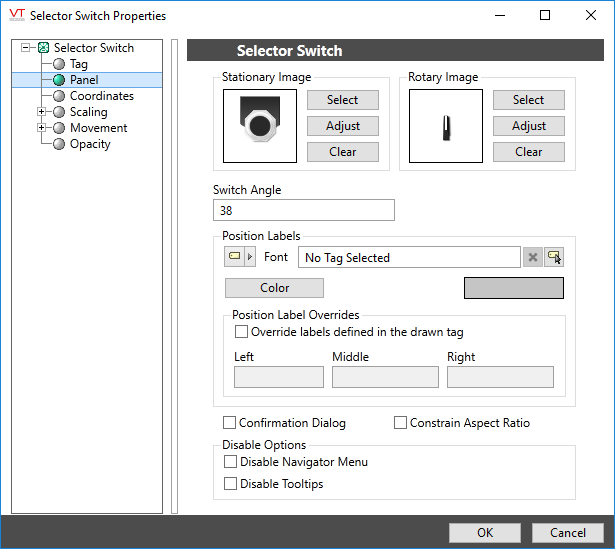Screen dimensions: 615x549
Task: Open the Coordinates page in the tree
Action: tap(101, 96)
